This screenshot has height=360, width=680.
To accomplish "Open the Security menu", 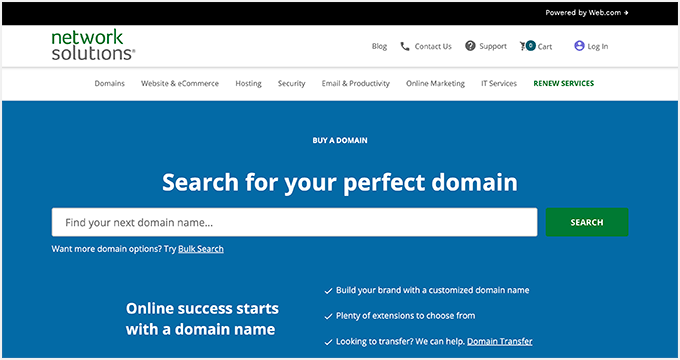I will tap(291, 83).
